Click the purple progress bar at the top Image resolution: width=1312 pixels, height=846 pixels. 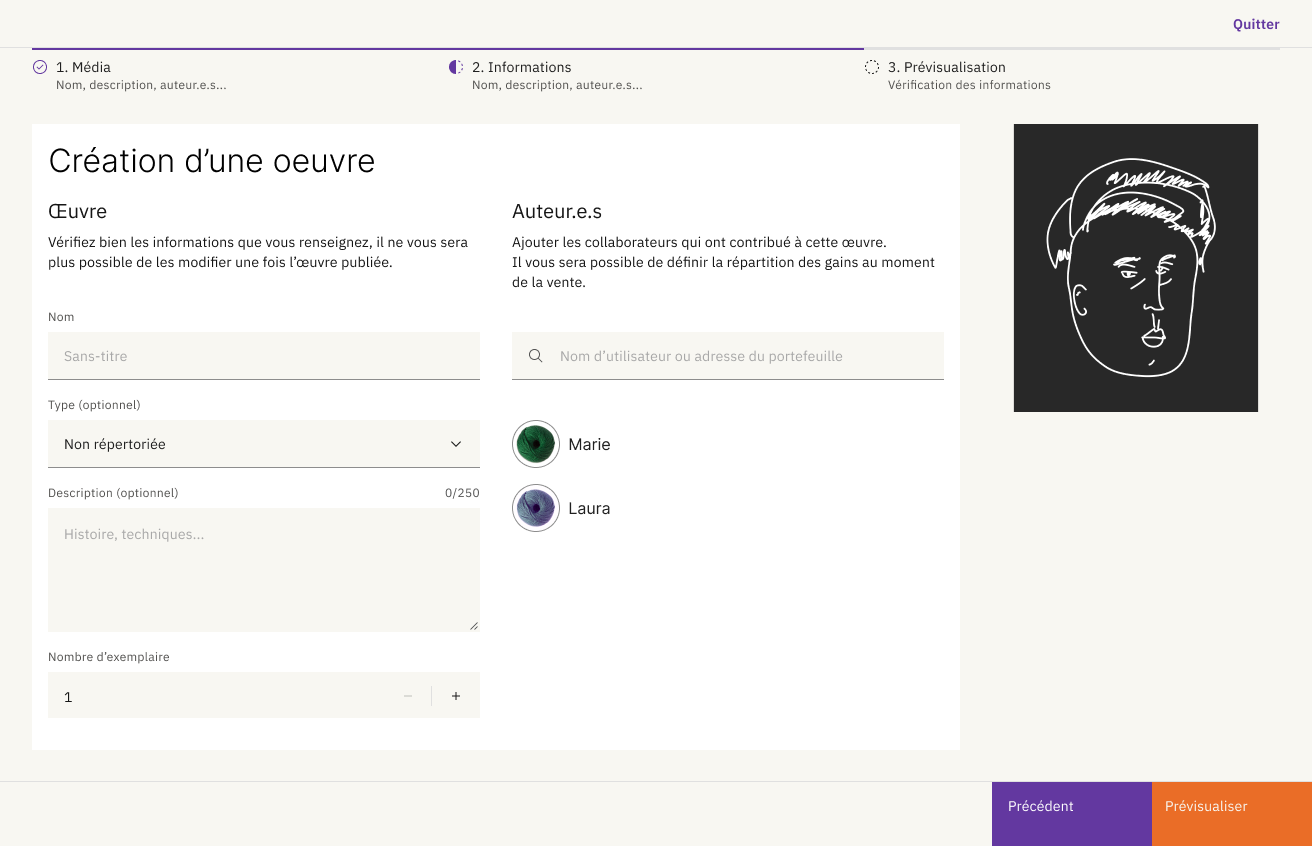448,45
